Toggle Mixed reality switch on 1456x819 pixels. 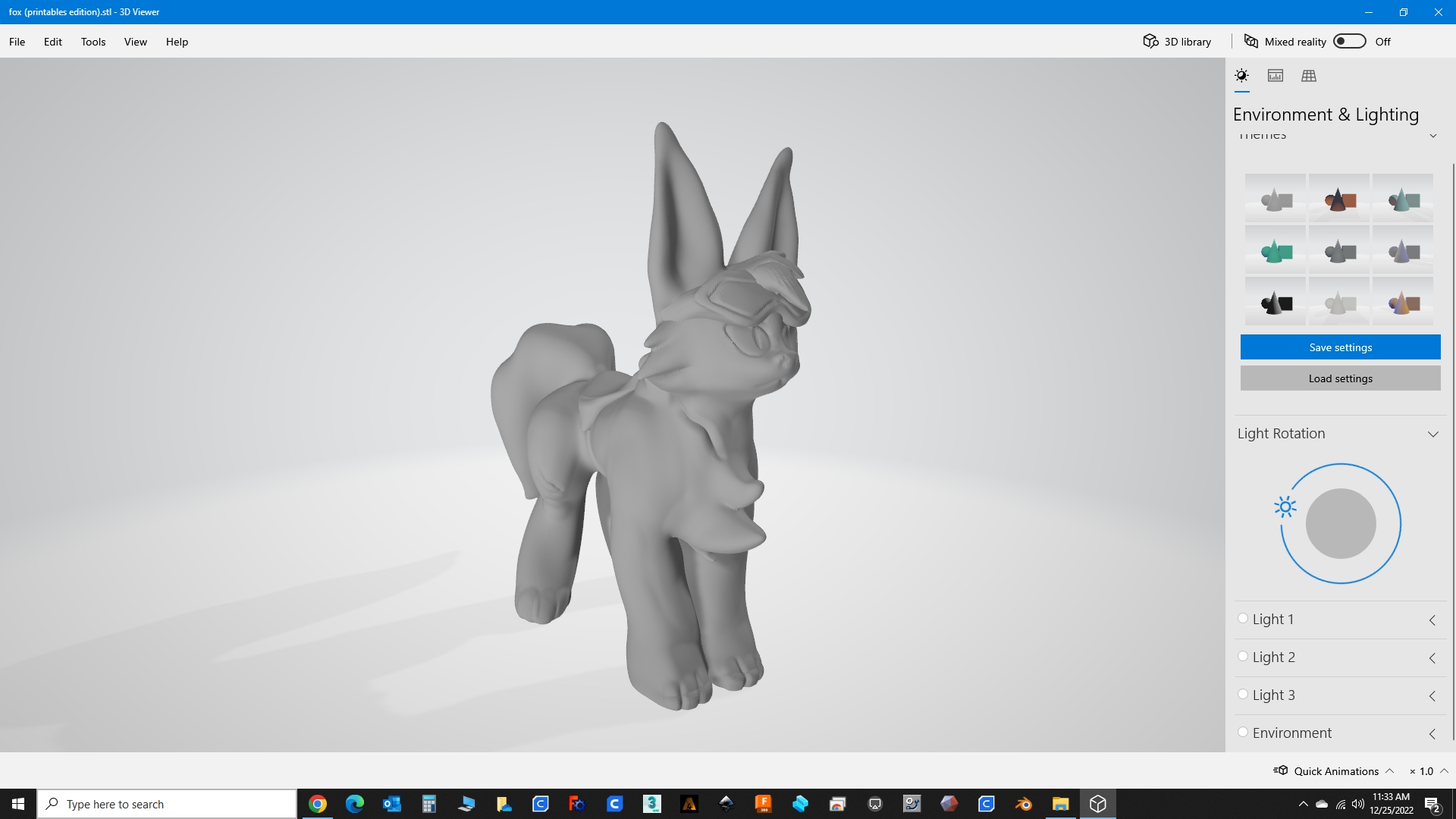1350,42
